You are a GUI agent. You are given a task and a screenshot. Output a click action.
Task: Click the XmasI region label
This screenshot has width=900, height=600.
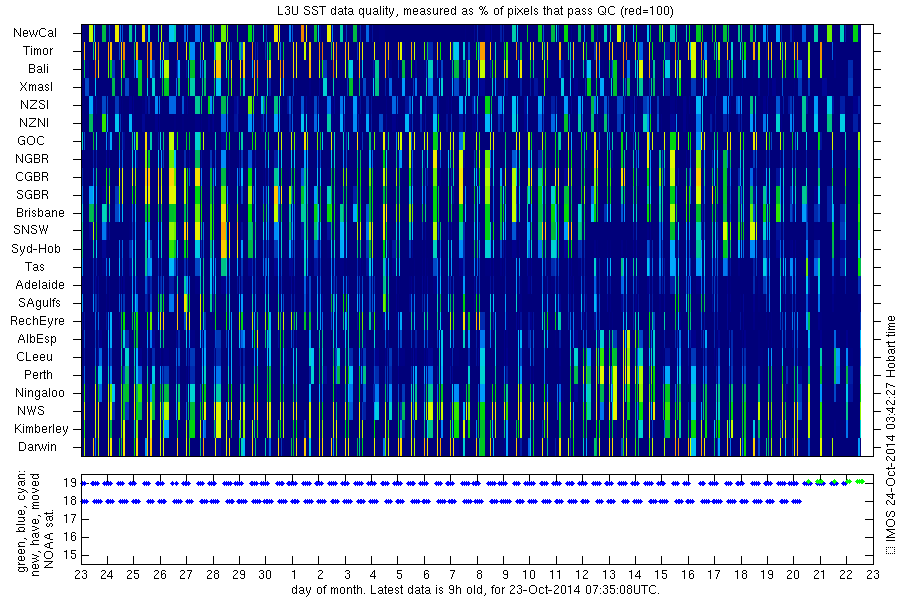tap(36, 87)
